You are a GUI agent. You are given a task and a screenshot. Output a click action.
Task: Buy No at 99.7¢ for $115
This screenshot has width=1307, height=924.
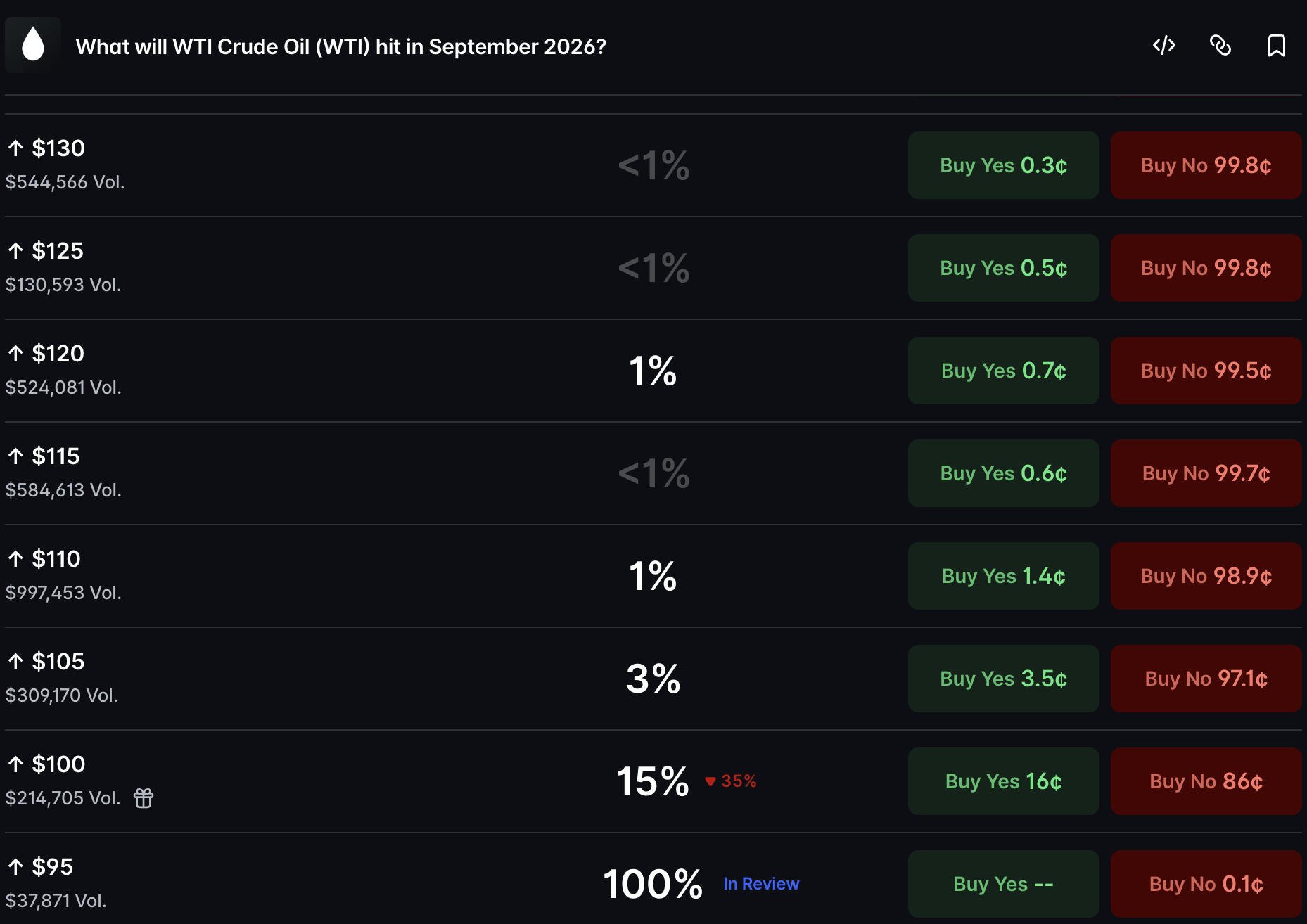(1206, 473)
